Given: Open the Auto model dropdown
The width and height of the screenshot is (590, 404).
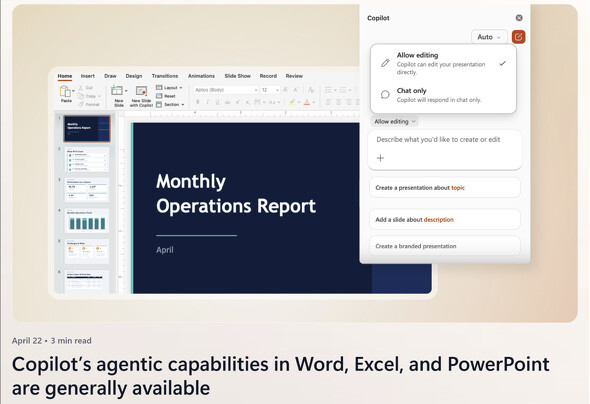Looking at the screenshot, I should pyautogui.click(x=489, y=37).
